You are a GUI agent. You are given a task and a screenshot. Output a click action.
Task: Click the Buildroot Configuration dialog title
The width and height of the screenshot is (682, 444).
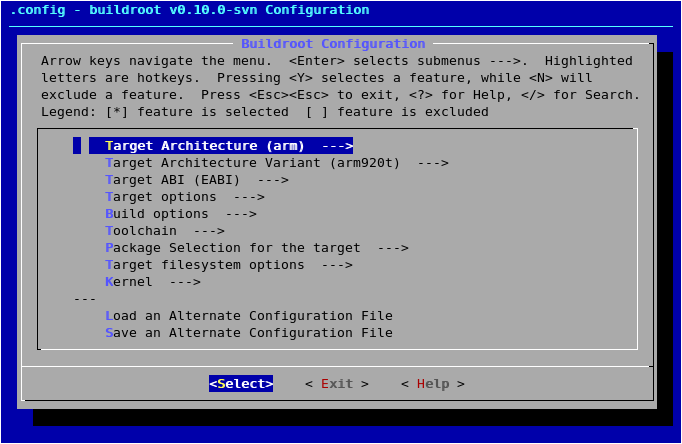tap(333, 44)
